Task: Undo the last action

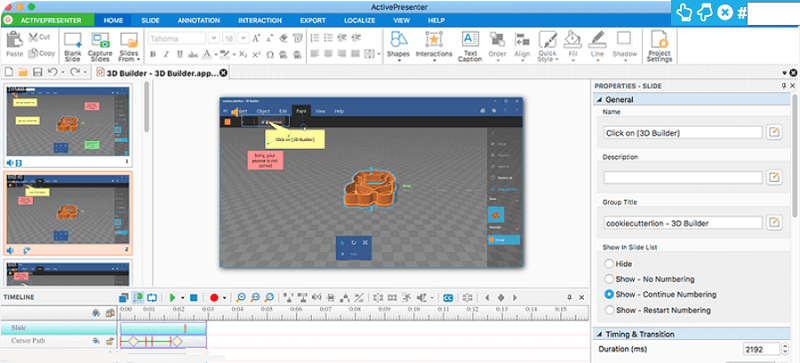Action: 52,72
